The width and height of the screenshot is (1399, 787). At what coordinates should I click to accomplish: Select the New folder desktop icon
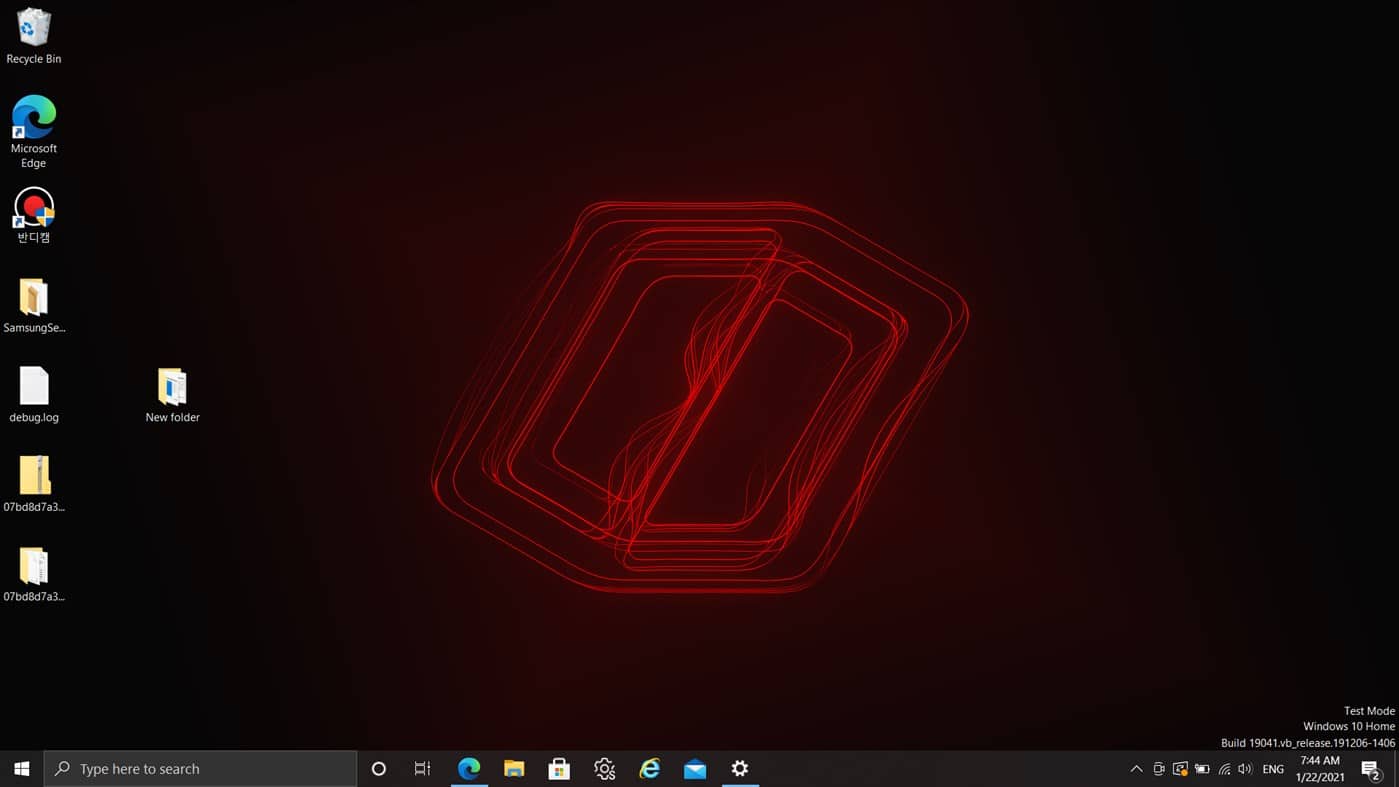172,395
